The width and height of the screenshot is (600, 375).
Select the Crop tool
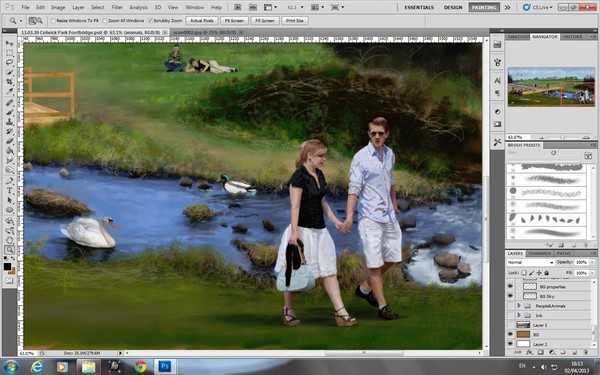[9, 82]
